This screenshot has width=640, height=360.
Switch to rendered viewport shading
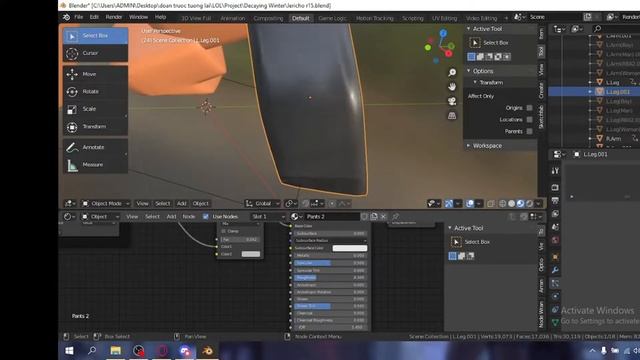click(x=529, y=203)
